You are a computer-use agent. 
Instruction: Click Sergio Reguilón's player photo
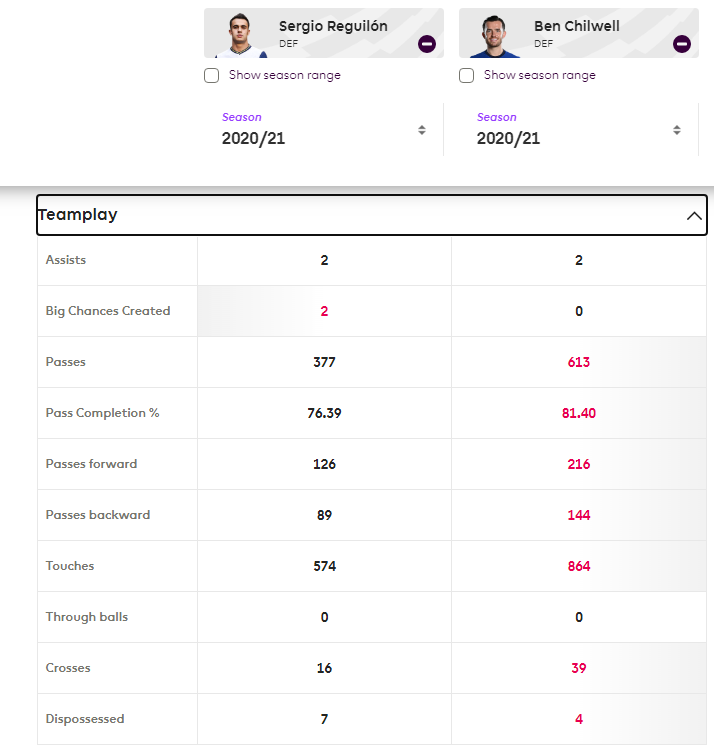[x=236, y=36]
